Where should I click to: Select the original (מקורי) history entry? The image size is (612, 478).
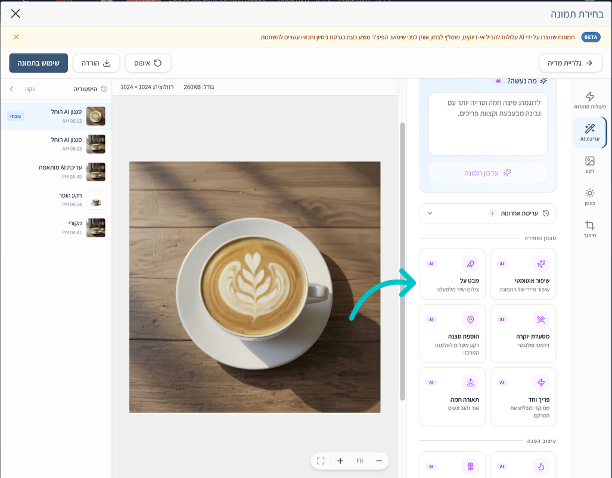tap(56, 227)
